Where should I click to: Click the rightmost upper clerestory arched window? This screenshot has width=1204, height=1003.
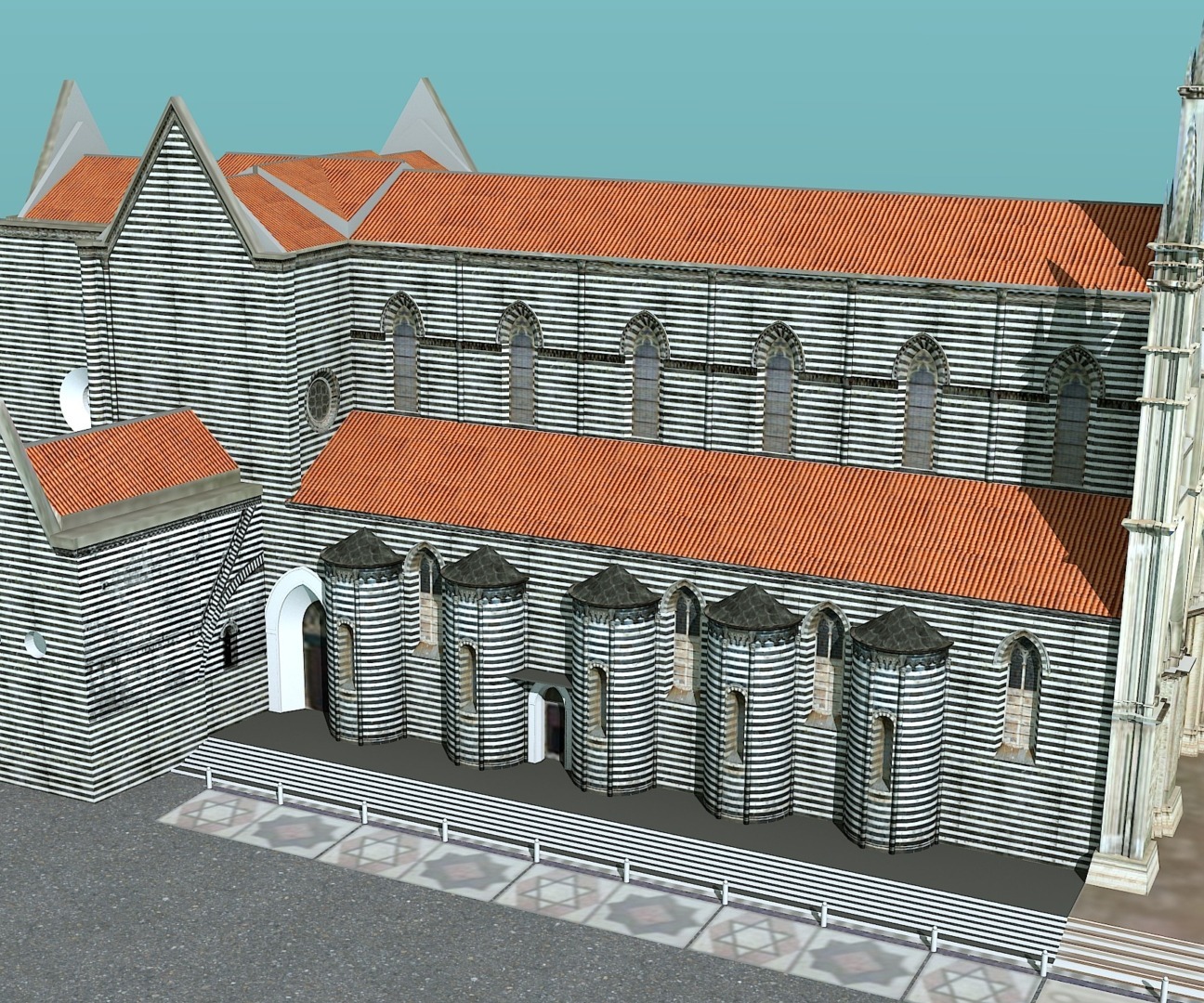click(1074, 415)
